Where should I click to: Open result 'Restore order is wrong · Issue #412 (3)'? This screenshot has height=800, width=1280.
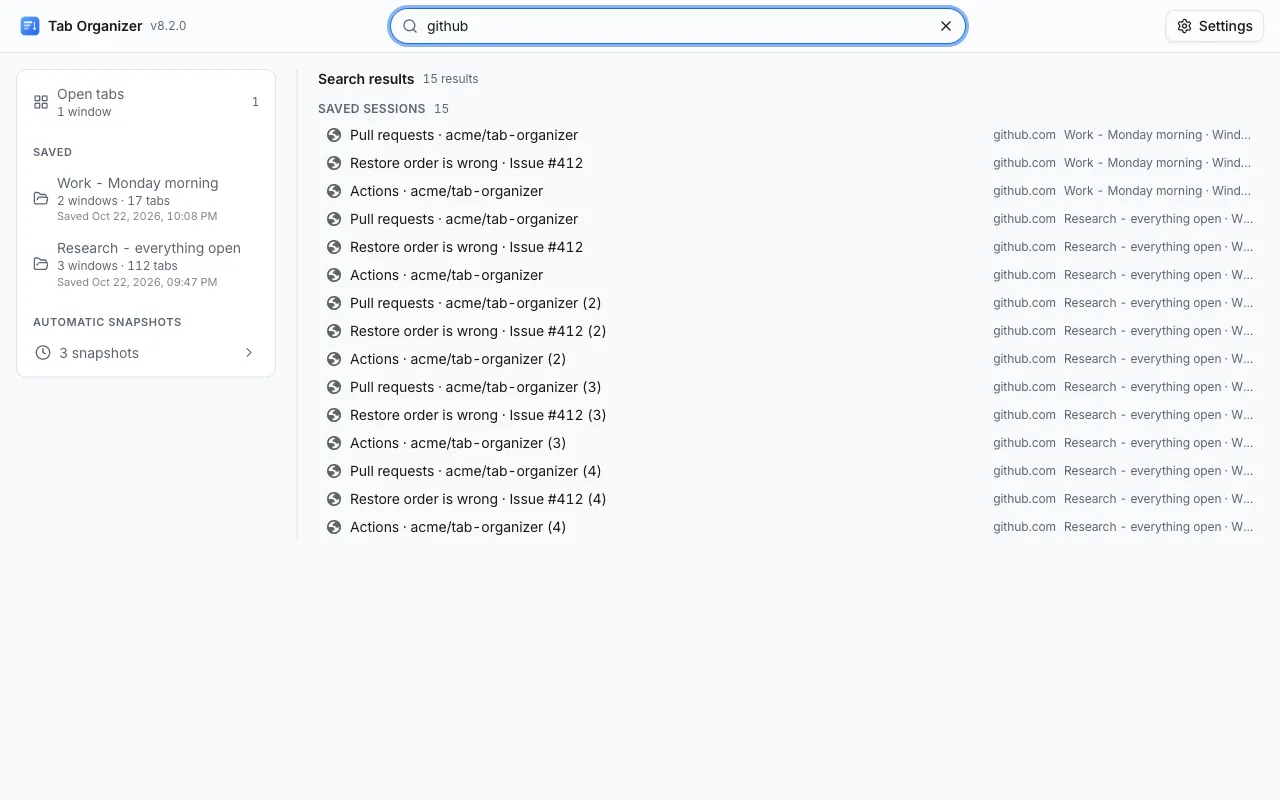pos(790,415)
